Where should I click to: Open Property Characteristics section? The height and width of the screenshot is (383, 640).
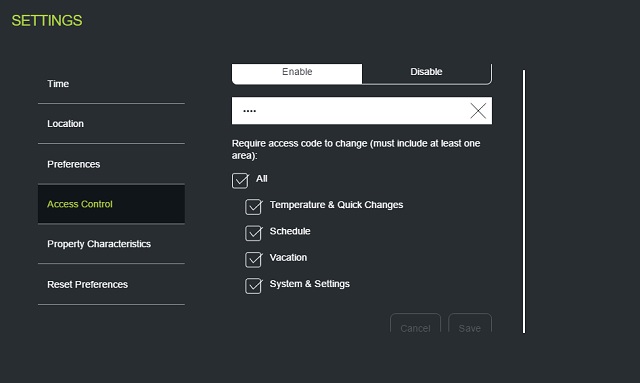click(x=111, y=244)
